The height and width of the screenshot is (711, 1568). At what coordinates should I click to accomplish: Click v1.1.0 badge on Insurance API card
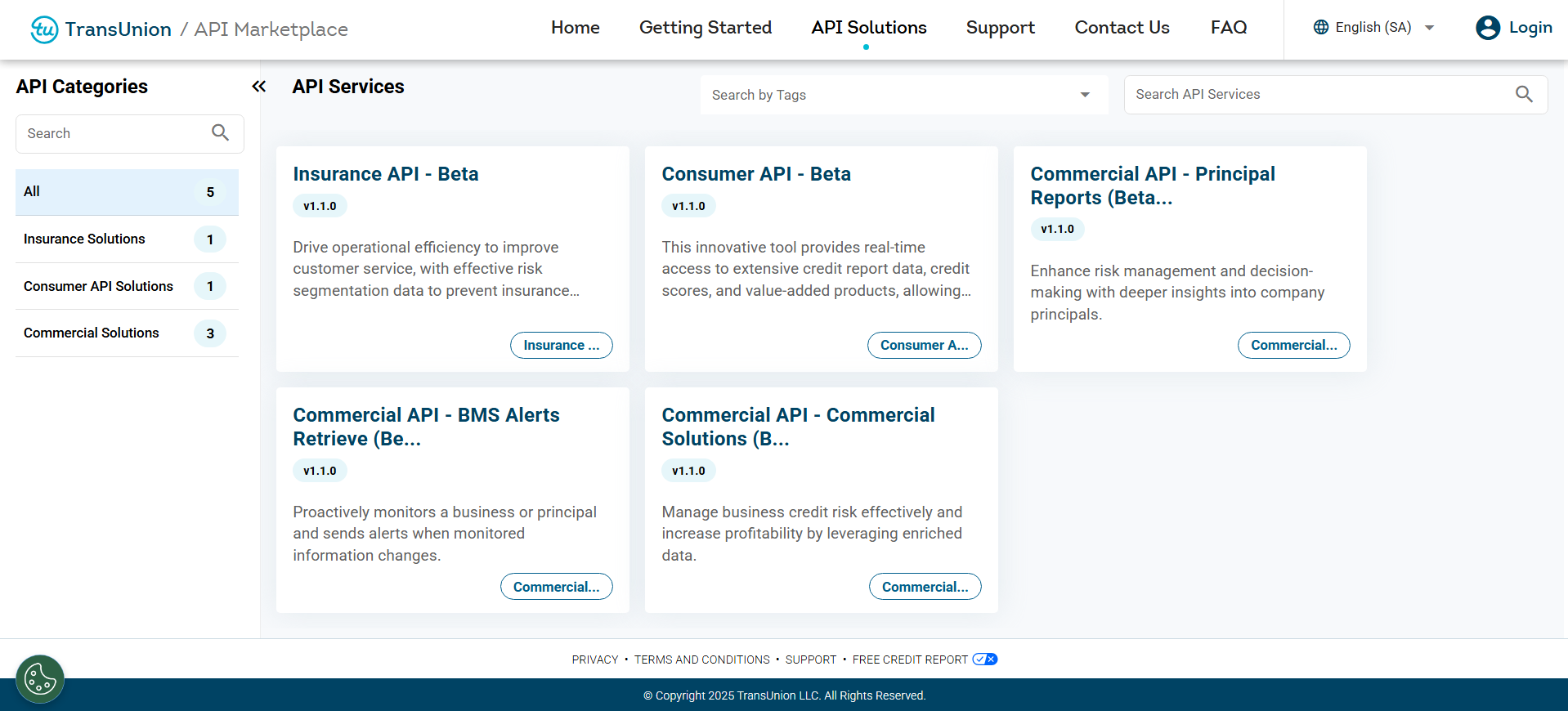point(320,206)
